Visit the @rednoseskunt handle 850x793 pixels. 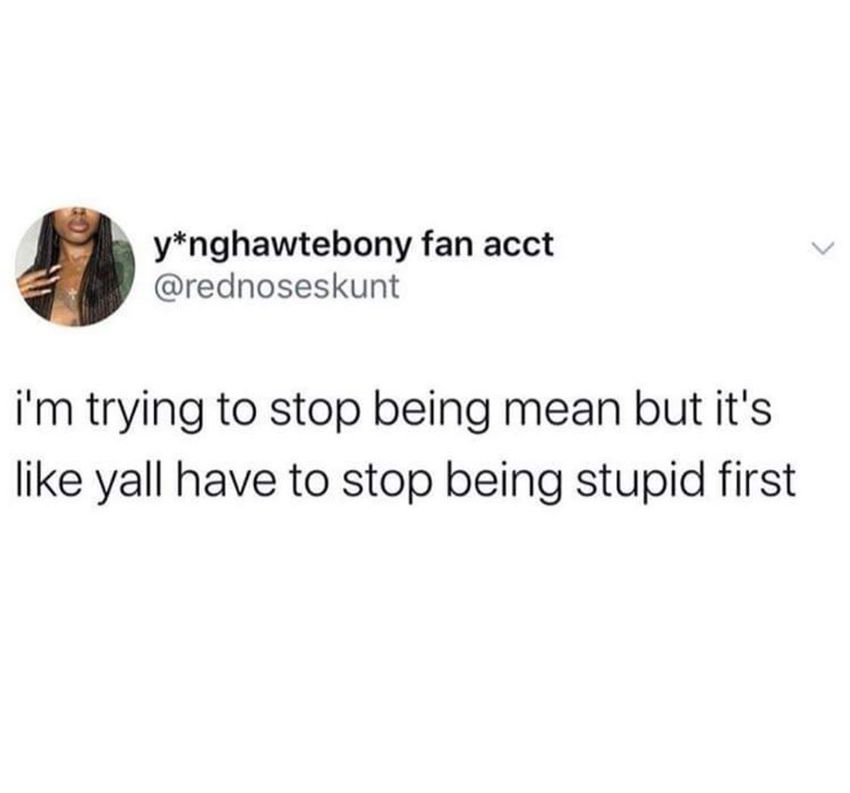(x=276, y=286)
